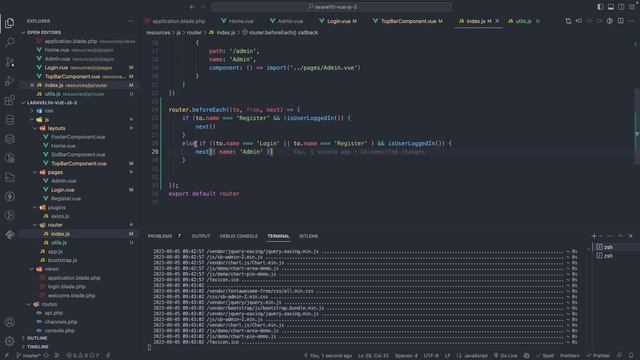Viewport: 640px width, 360px height.
Task: Open SidBarComponent.vue in layouts folder
Action: click(x=78, y=154)
